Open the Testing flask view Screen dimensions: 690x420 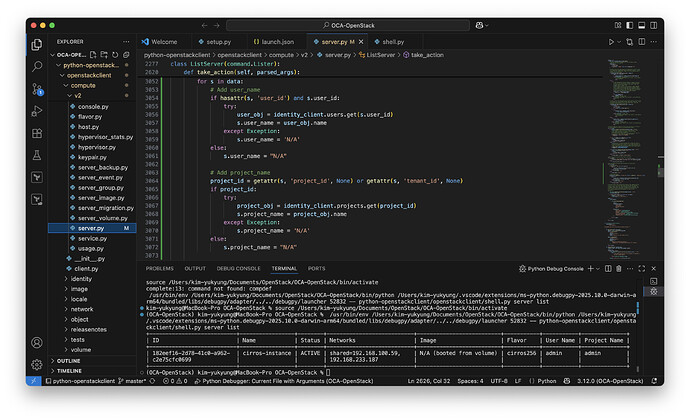[x=37, y=155]
